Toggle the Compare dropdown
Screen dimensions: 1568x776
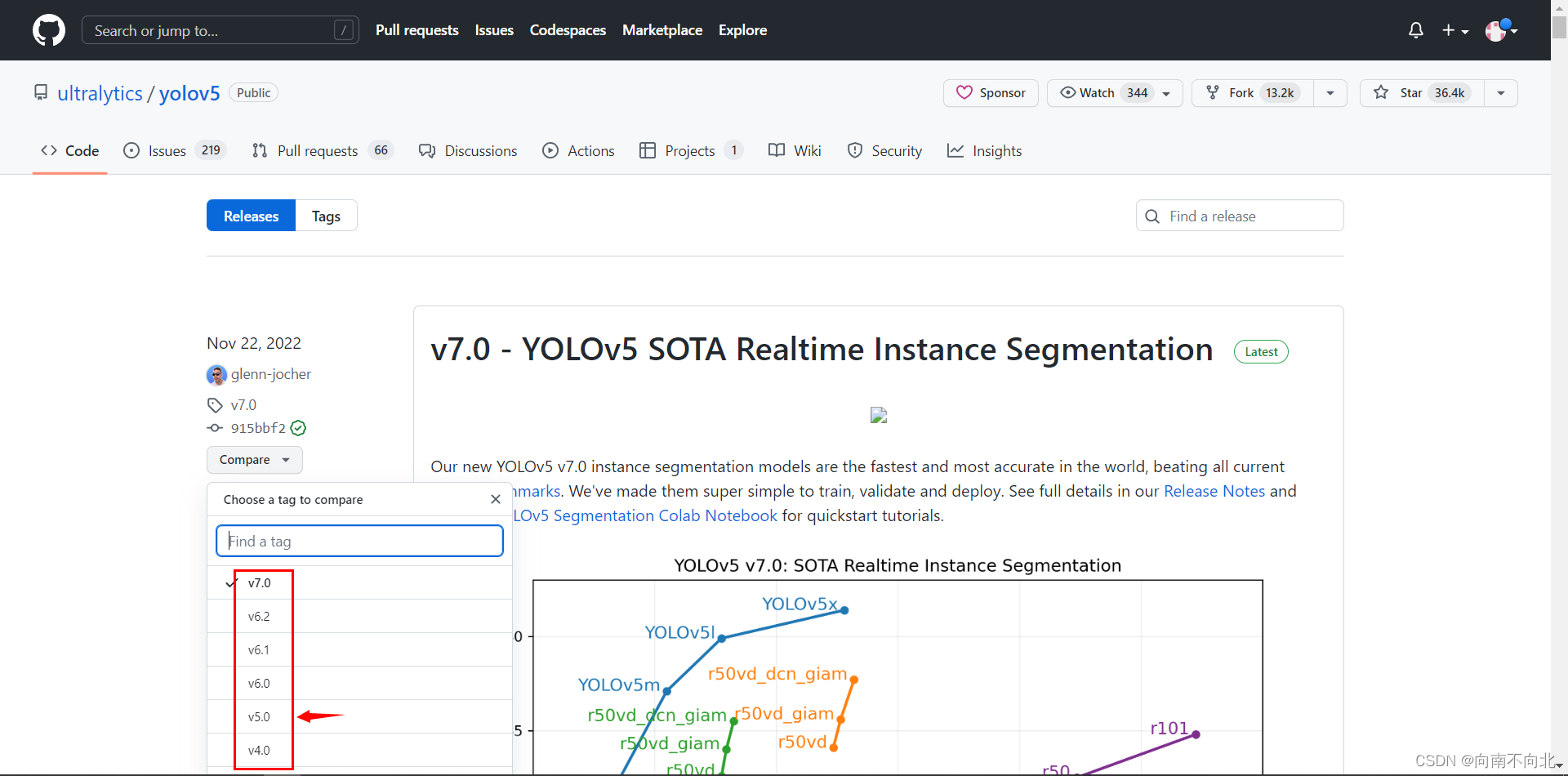pos(254,460)
